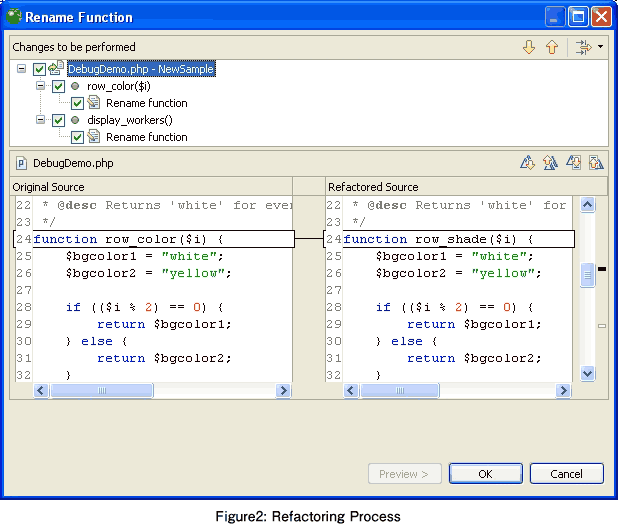This screenshot has width=618, height=528.
Task: Click Original Source horizontal scrollbar thumb
Action: pyautogui.click(x=102, y=390)
